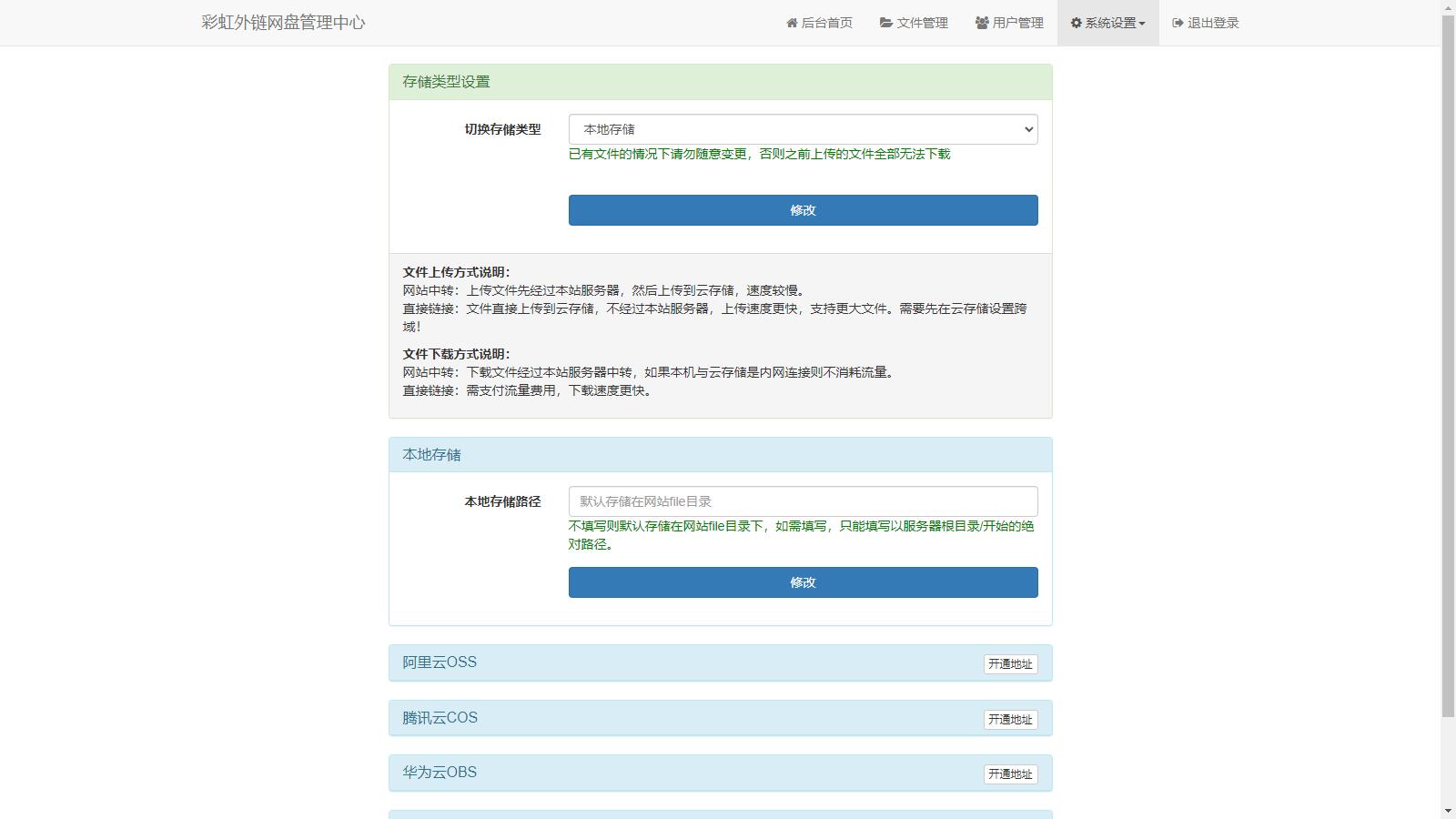Image resolution: width=1456 pixels, height=819 pixels.
Task: Click the home icon beside 后台首页
Action: coord(792,23)
